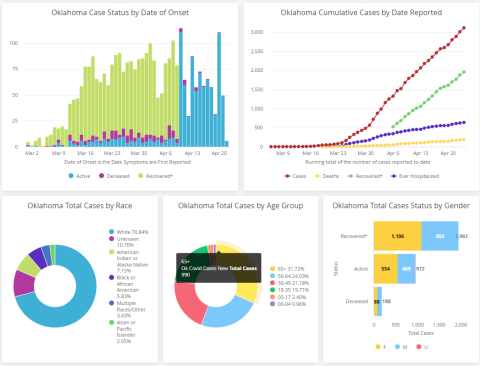Toggle Ever Hospitalized line in legend
This screenshot has width=480, height=366.
(415, 176)
